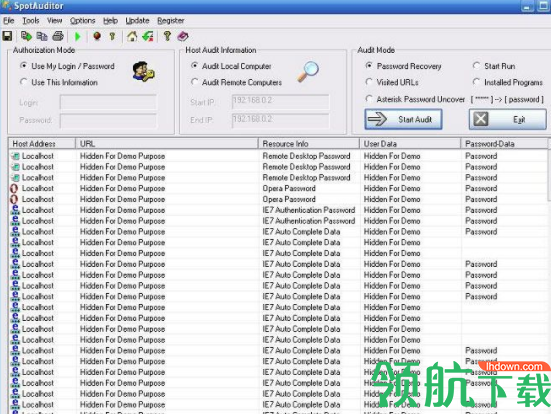The width and height of the screenshot is (551, 414).
Task: Click the Save floppy disk toolbar icon
Action: click(x=7, y=36)
